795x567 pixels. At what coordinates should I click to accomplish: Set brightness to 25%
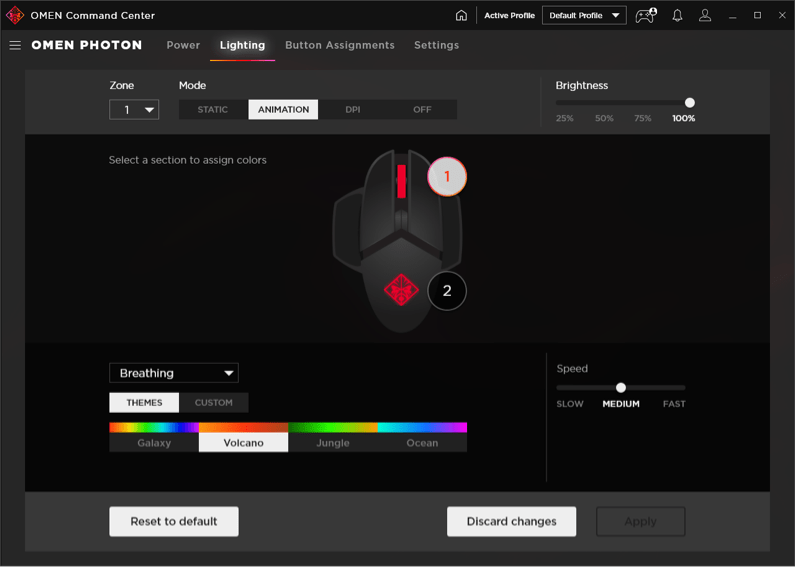(564, 119)
